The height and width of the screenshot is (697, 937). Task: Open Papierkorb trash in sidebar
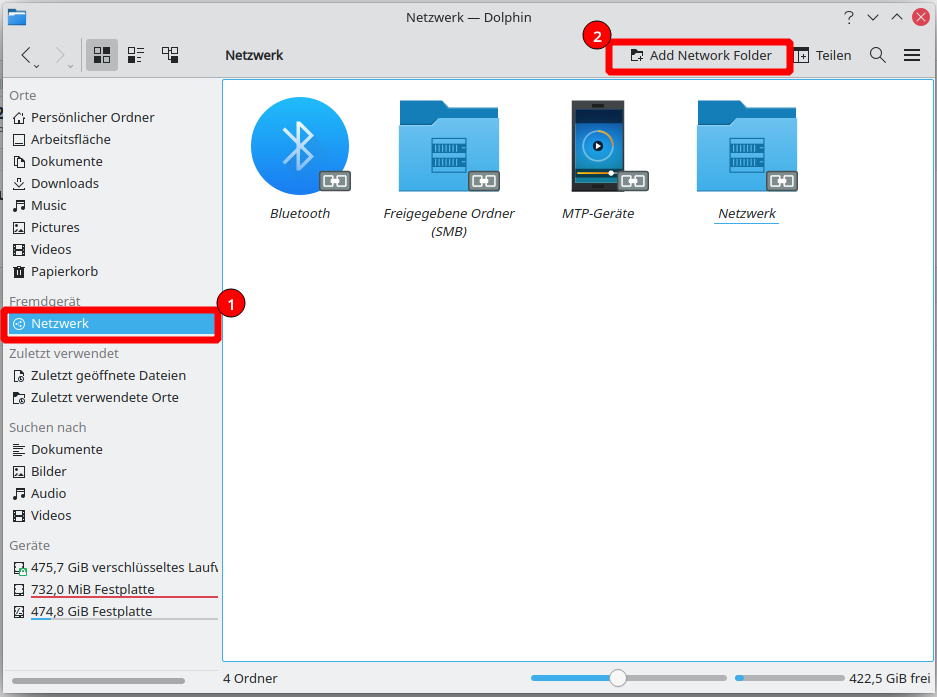(111, 272)
